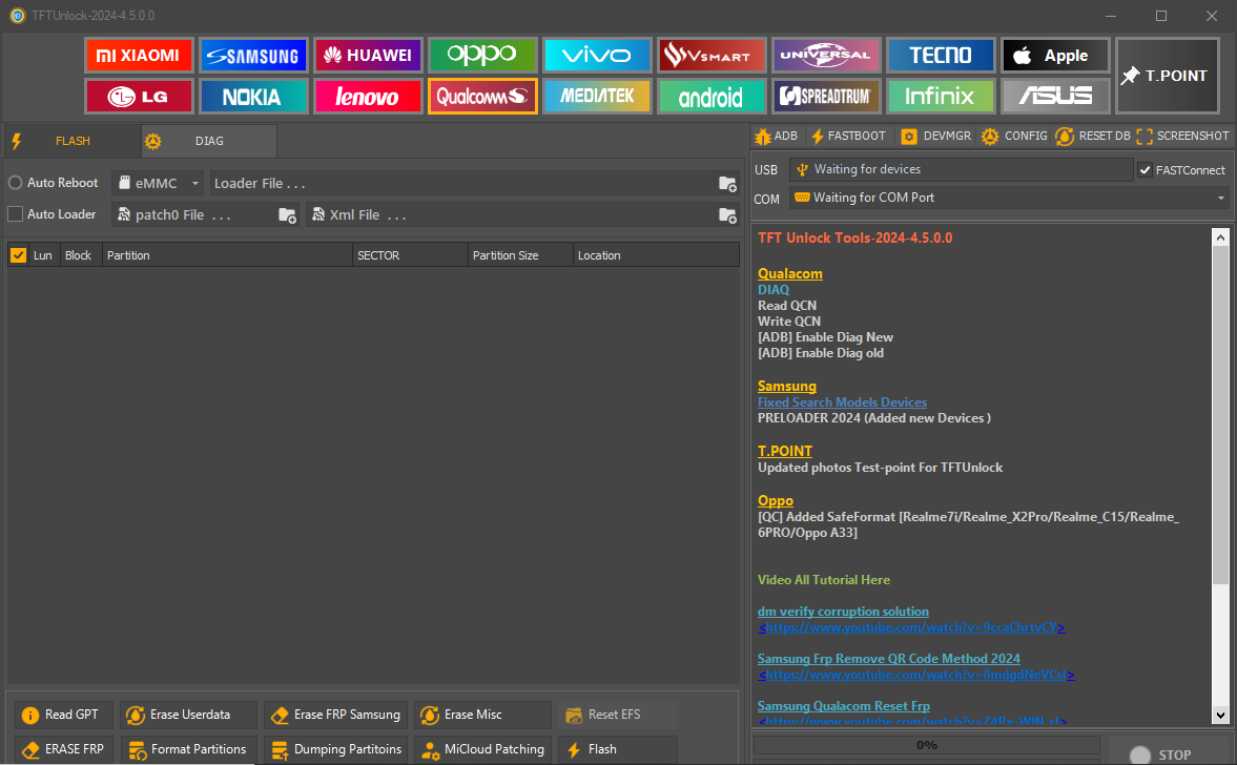Select the FLASH tab
This screenshot has height=765, width=1237.
click(x=70, y=141)
